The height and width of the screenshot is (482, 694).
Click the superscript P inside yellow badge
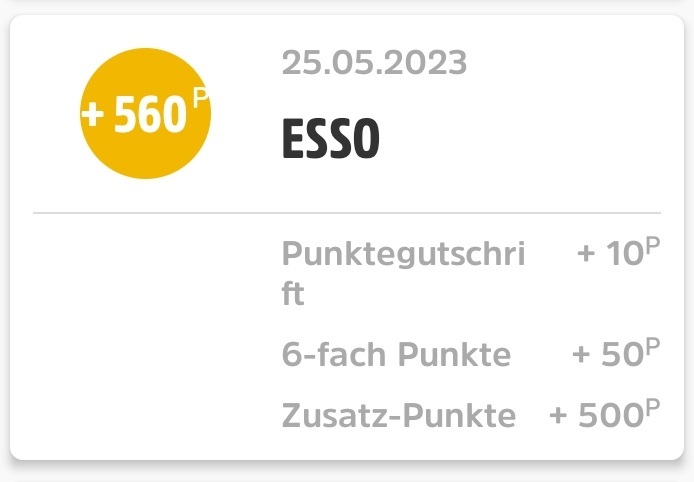(x=200, y=98)
